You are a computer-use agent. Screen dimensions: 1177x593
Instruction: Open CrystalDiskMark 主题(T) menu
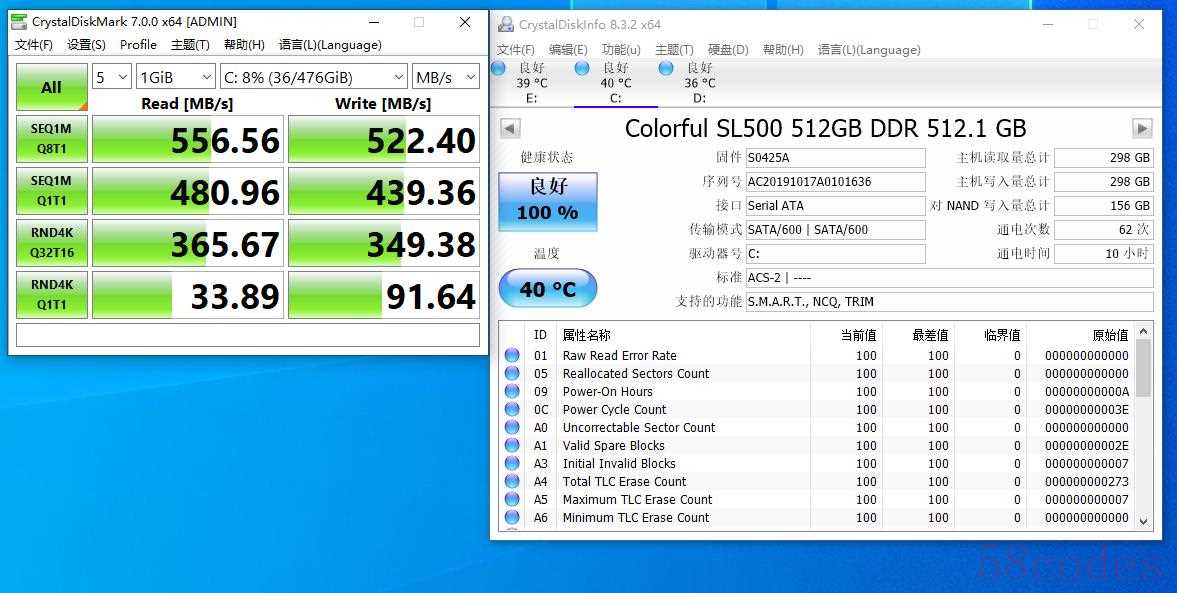click(x=190, y=45)
